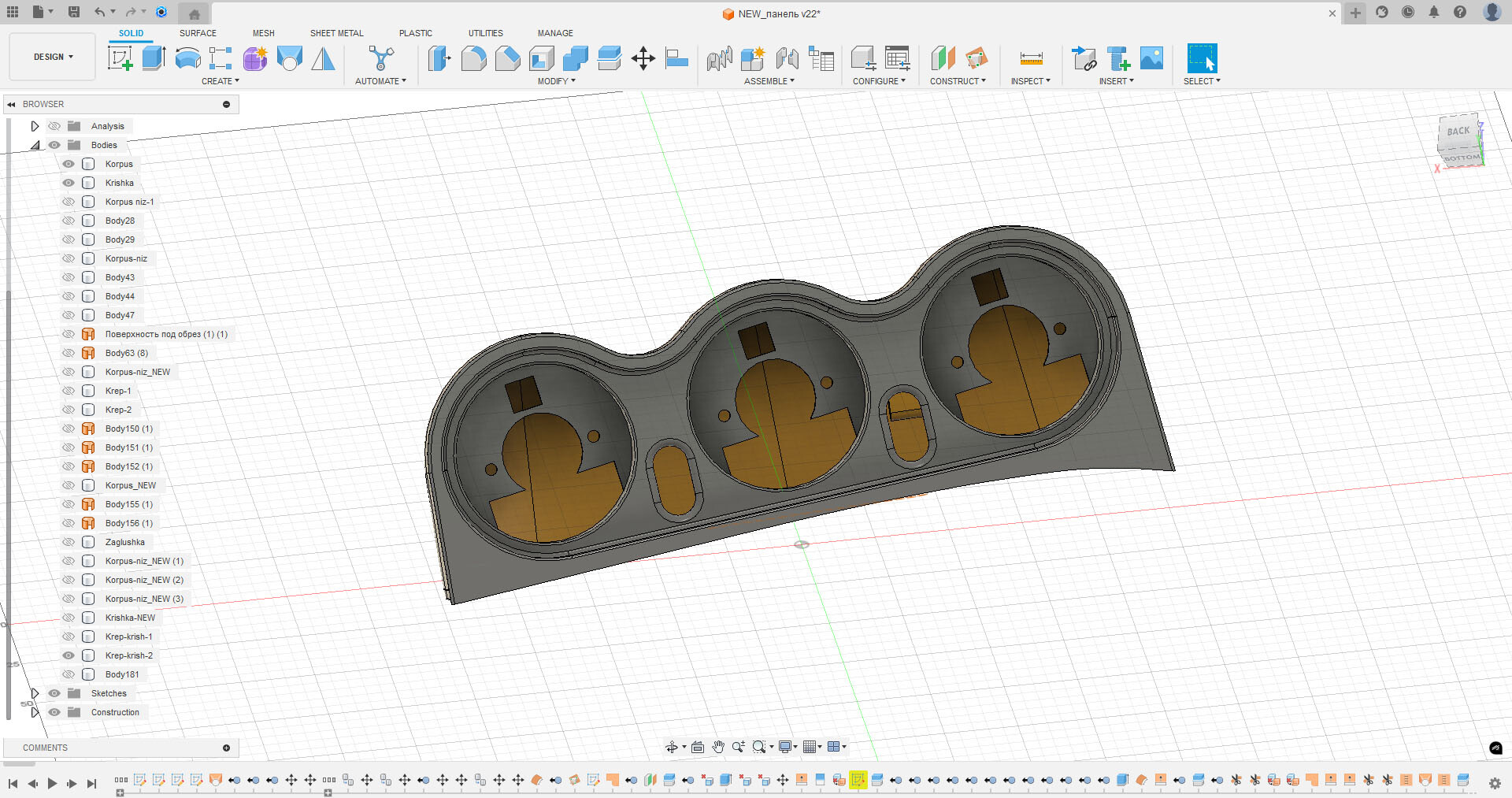Open notifications bell icon
1512x798 pixels.
coord(1434,12)
